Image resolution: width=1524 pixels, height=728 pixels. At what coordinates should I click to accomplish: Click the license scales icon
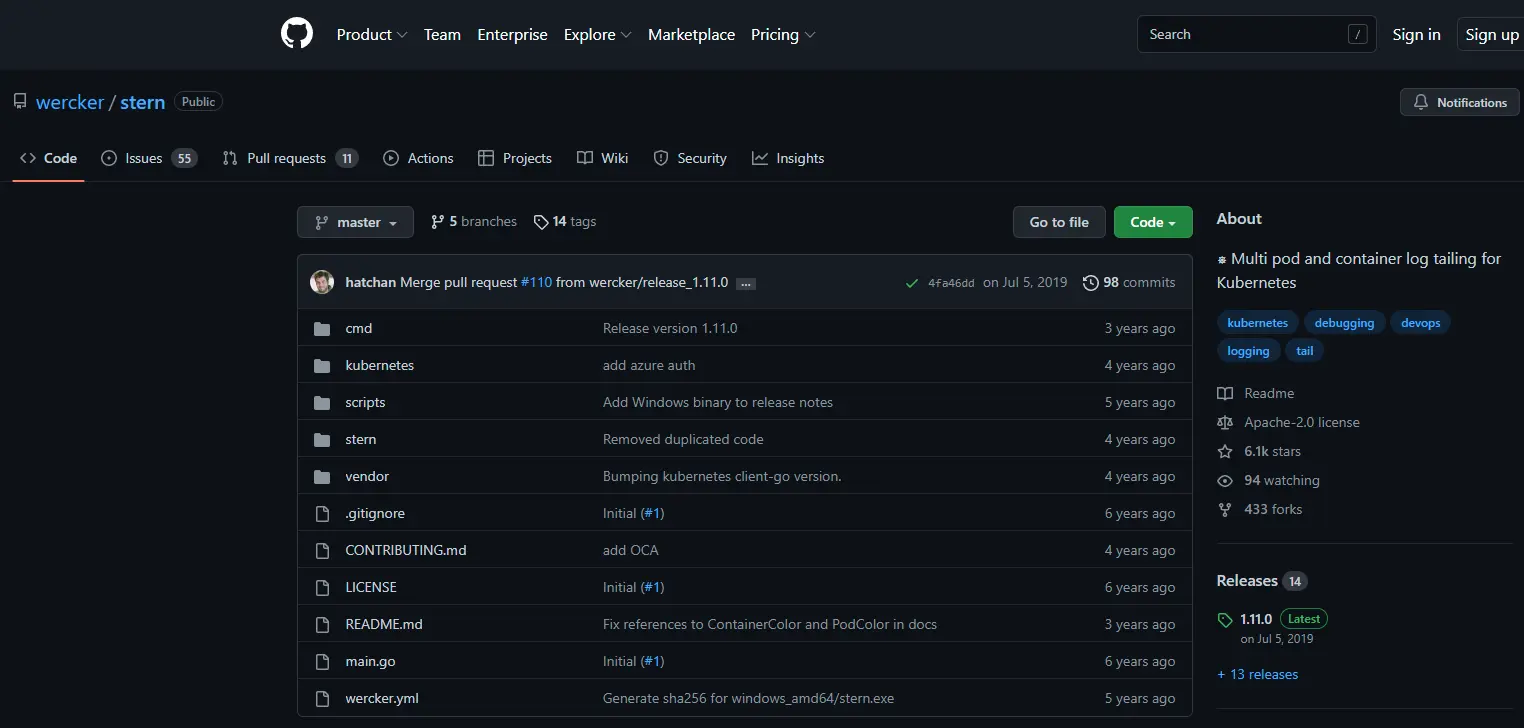[x=1225, y=422]
